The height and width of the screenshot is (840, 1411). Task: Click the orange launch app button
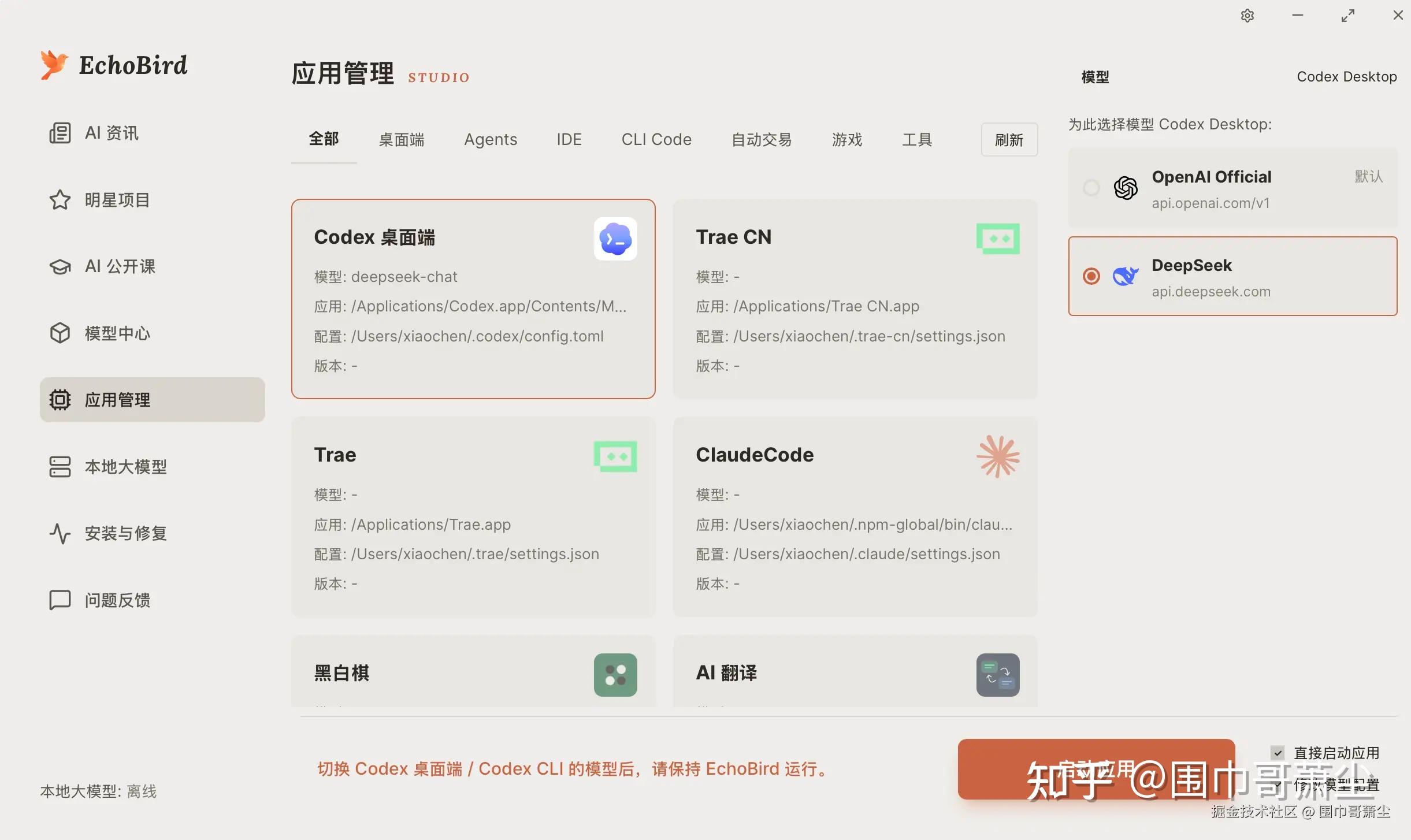(1096, 769)
